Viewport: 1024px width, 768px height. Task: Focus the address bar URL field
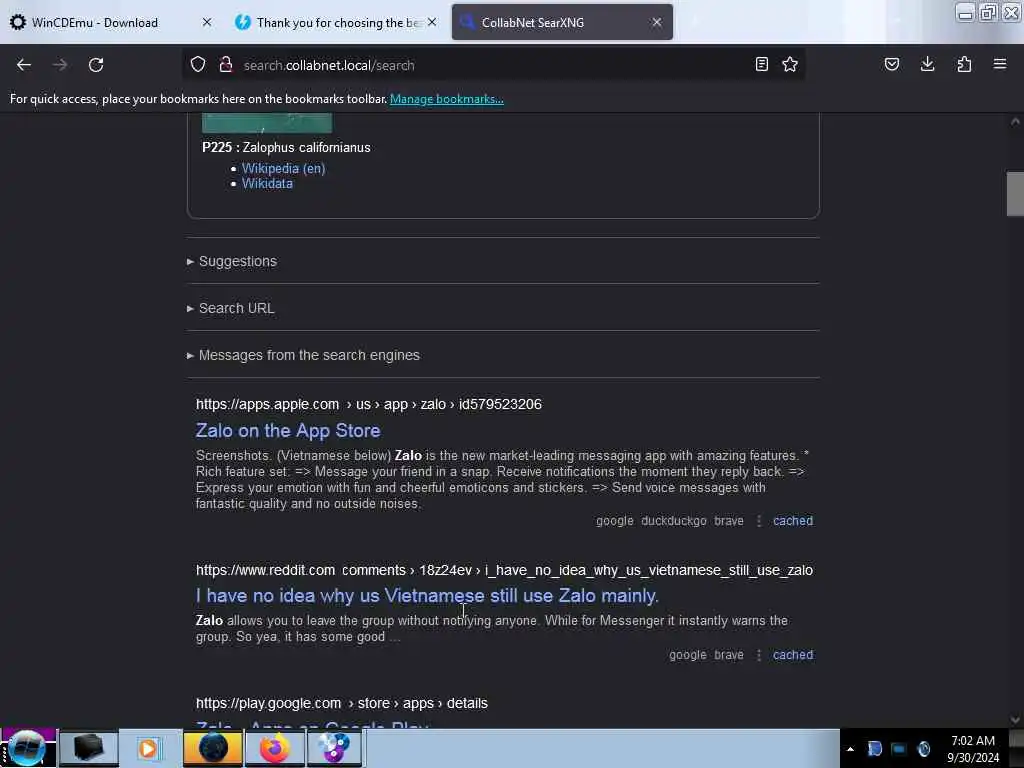[x=493, y=65]
